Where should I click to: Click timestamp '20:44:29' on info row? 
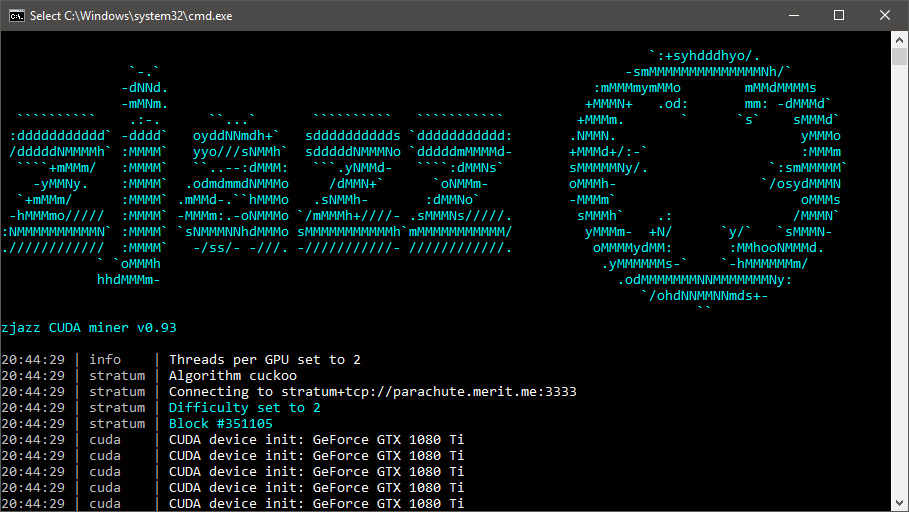[33, 360]
